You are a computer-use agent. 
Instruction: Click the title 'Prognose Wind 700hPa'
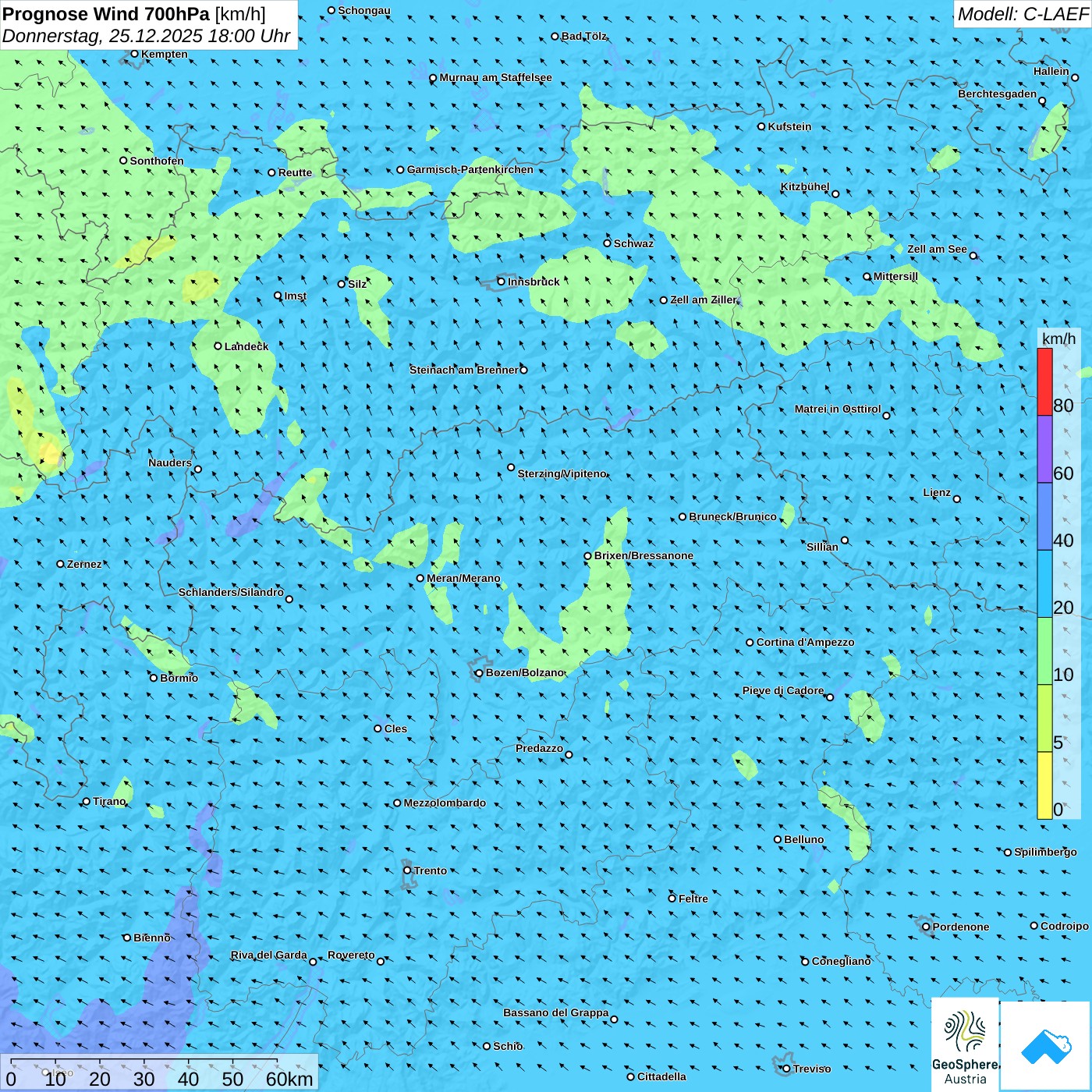pyautogui.click(x=106, y=14)
